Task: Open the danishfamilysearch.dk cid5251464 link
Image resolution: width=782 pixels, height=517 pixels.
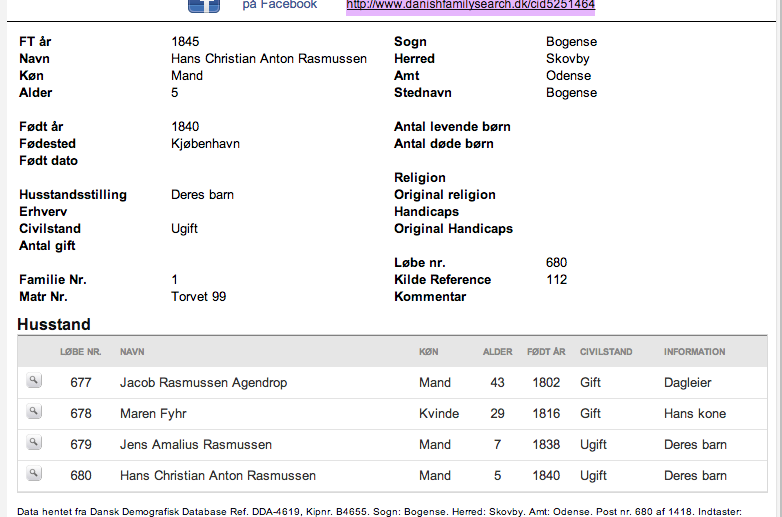Action: [x=470, y=5]
